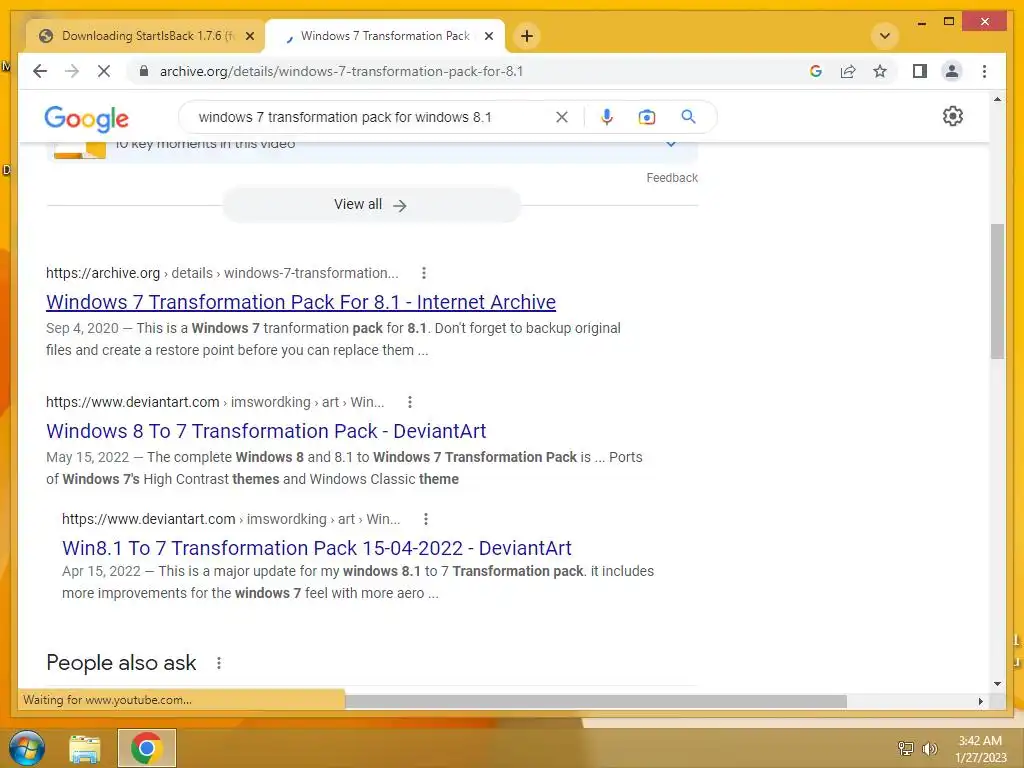The width and height of the screenshot is (1024, 768).
Task: Click View all videos button
Action: (371, 205)
